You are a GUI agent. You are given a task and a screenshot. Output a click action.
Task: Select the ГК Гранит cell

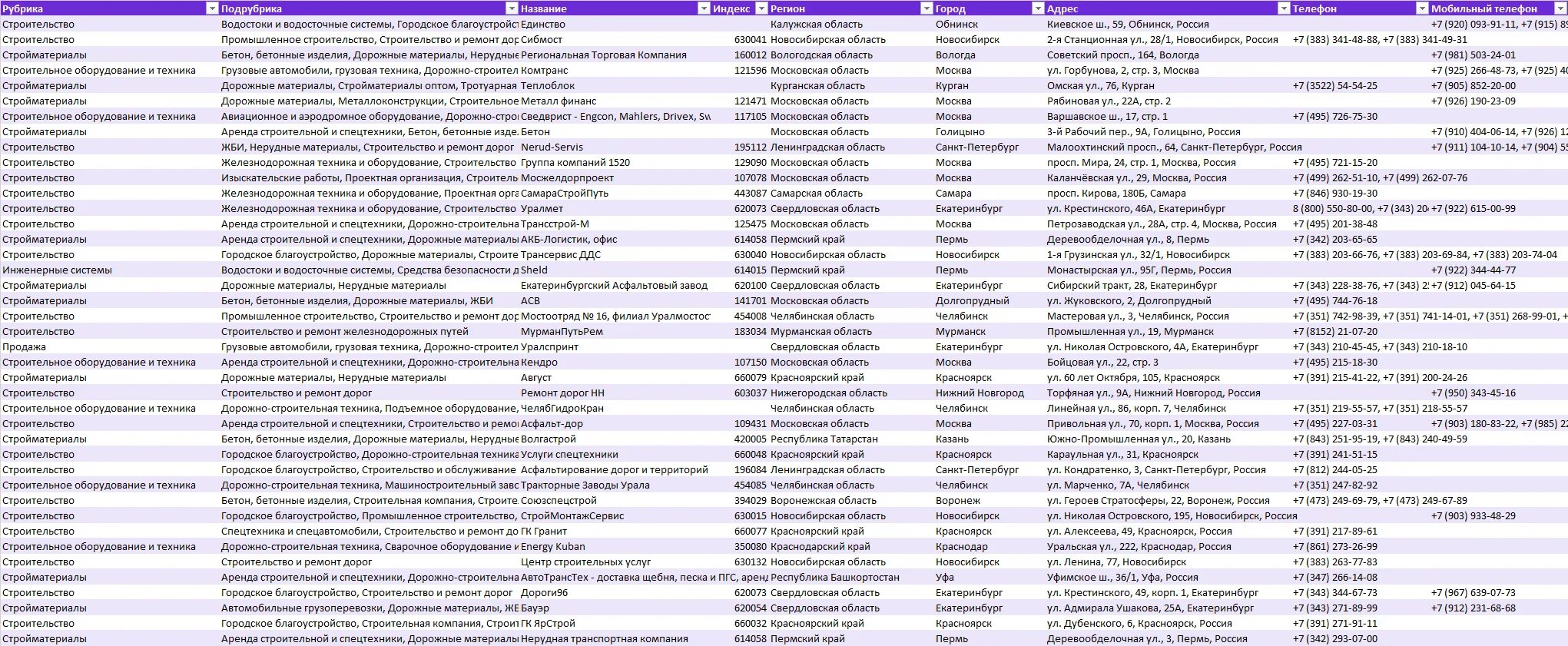[615, 531]
